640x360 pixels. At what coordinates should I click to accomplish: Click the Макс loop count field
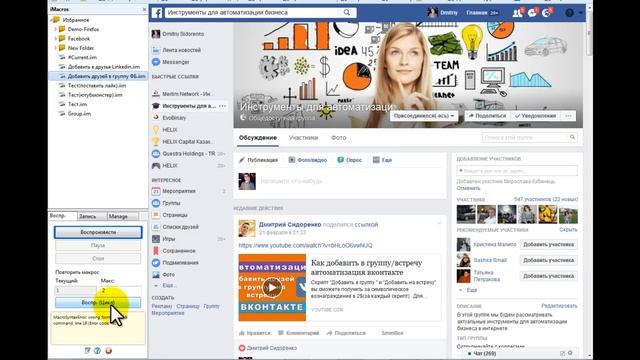pos(120,290)
